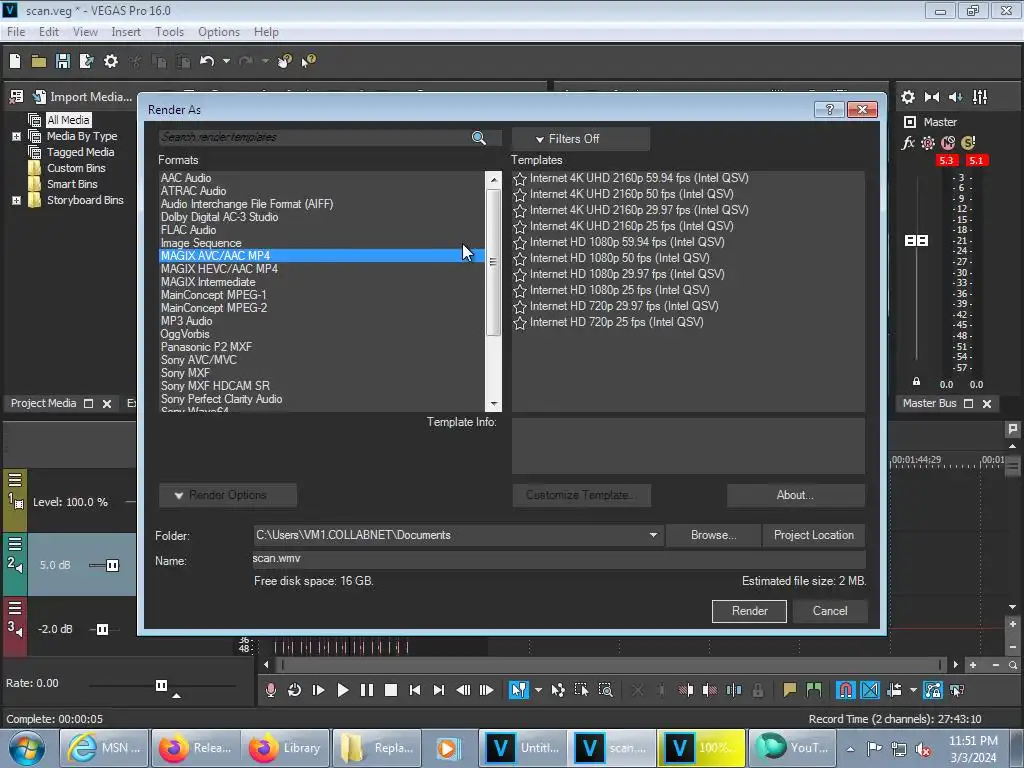Click the Record microphone button
This screenshot has width=1024, height=768.
click(270, 690)
